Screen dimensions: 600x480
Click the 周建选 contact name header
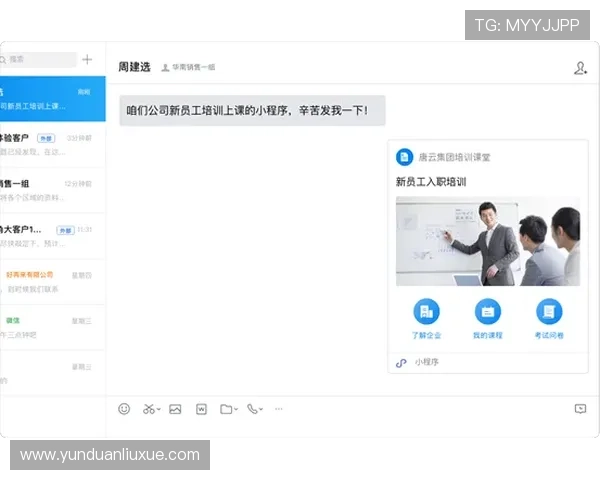tap(134, 67)
